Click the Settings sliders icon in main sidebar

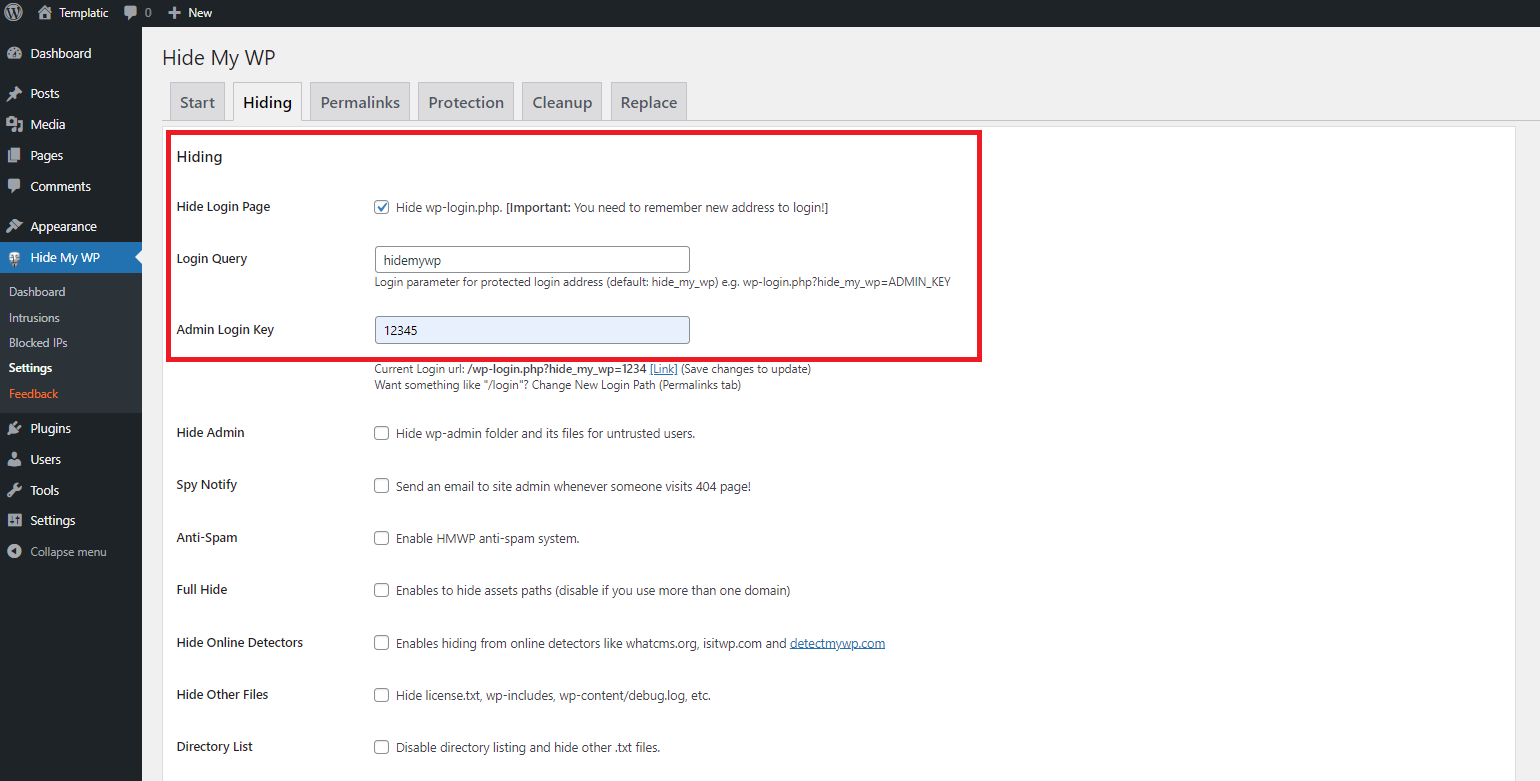click(x=14, y=520)
